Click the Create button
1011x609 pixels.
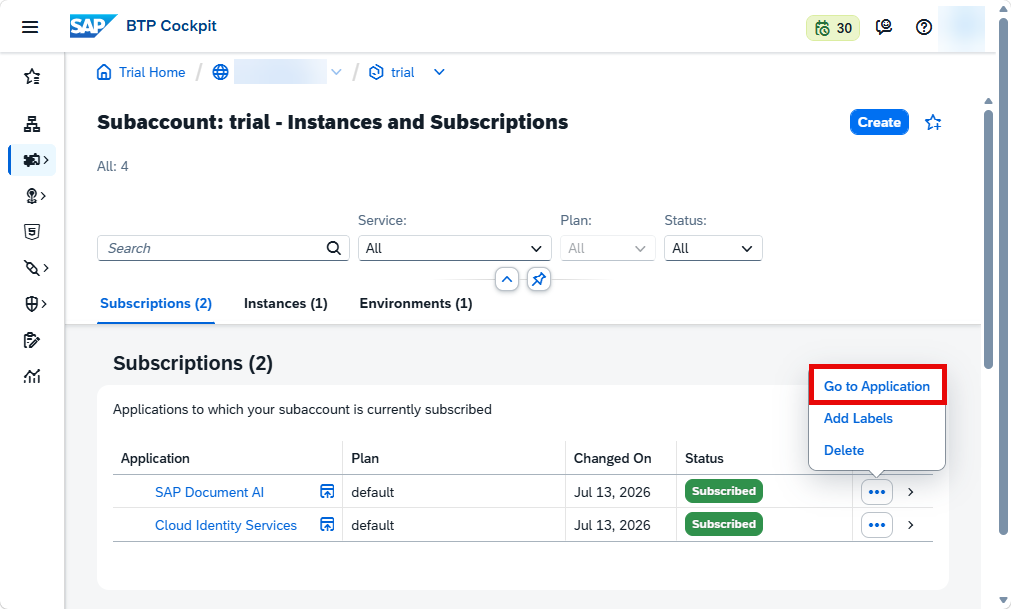(x=879, y=122)
